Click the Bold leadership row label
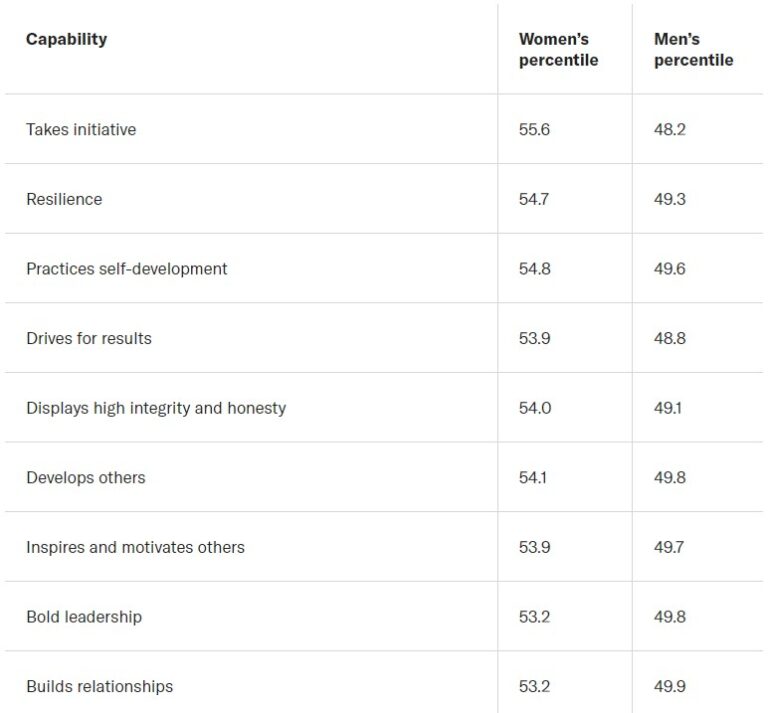The height and width of the screenshot is (713, 768). point(84,617)
